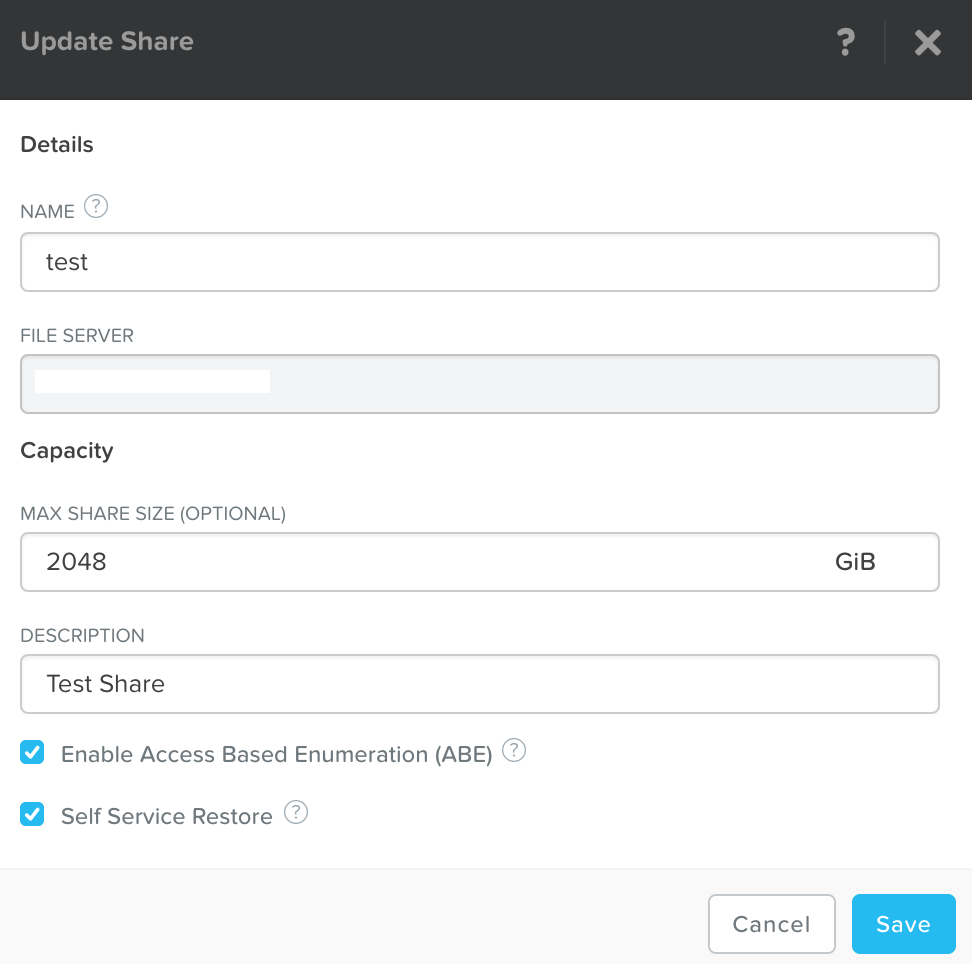Screen dimensions: 972x964
Task: Save the share changes
Action: [x=903, y=924]
